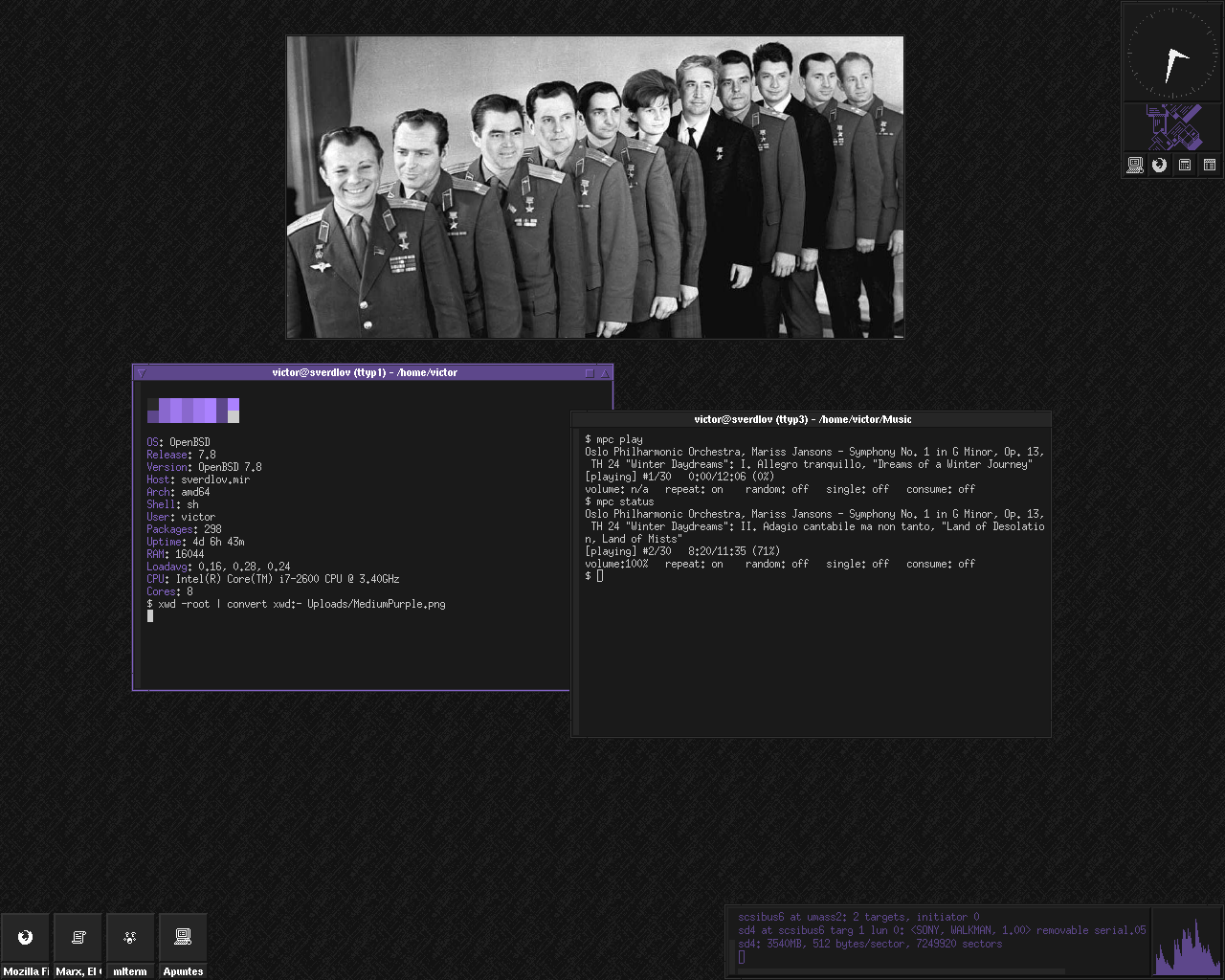
Task: Click the analog clock applet
Action: pos(1171,53)
